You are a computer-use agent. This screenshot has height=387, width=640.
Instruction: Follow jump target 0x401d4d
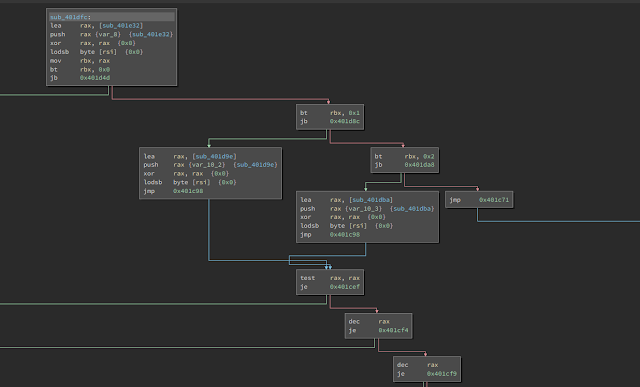pyautogui.click(x=95, y=78)
